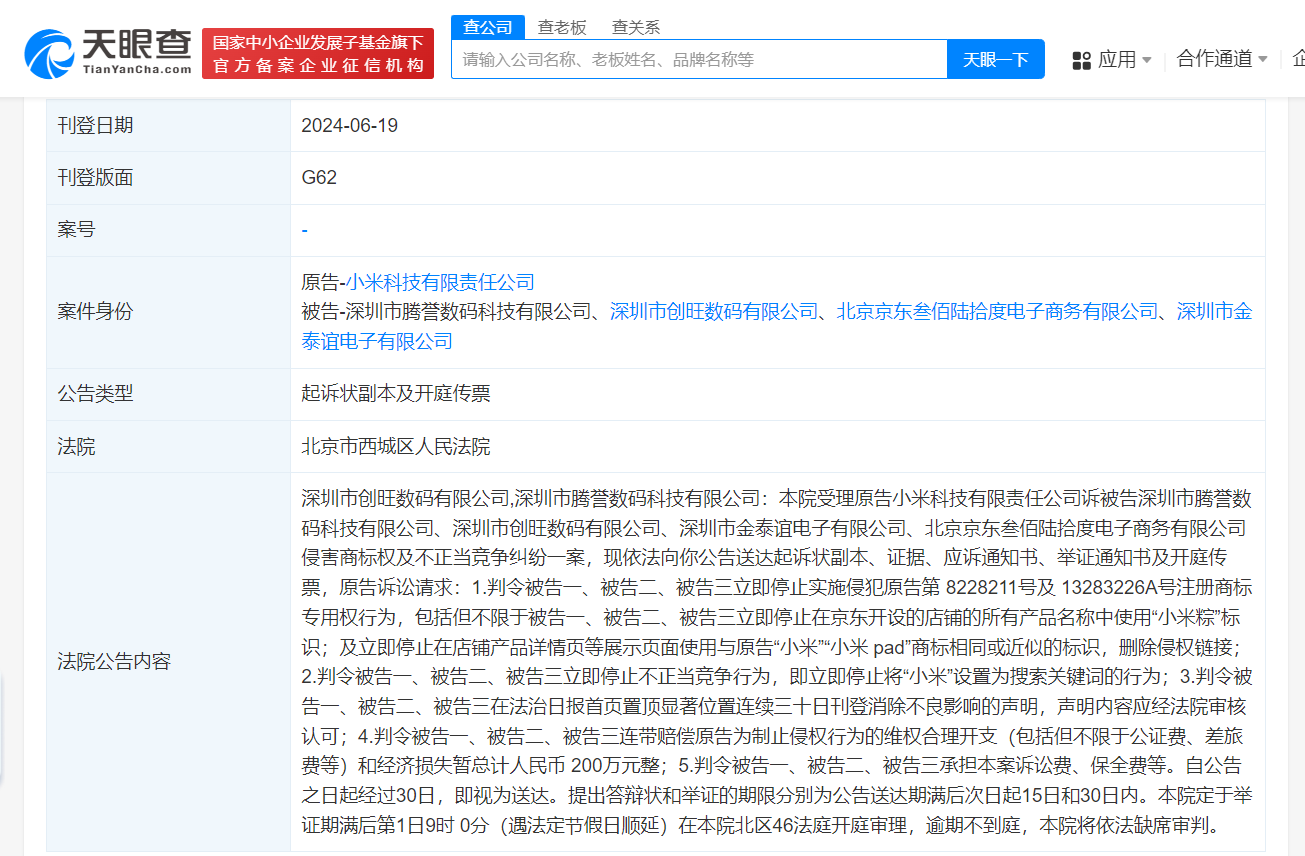
Task: Open the 应用 apps grid icon
Action: click(1081, 60)
